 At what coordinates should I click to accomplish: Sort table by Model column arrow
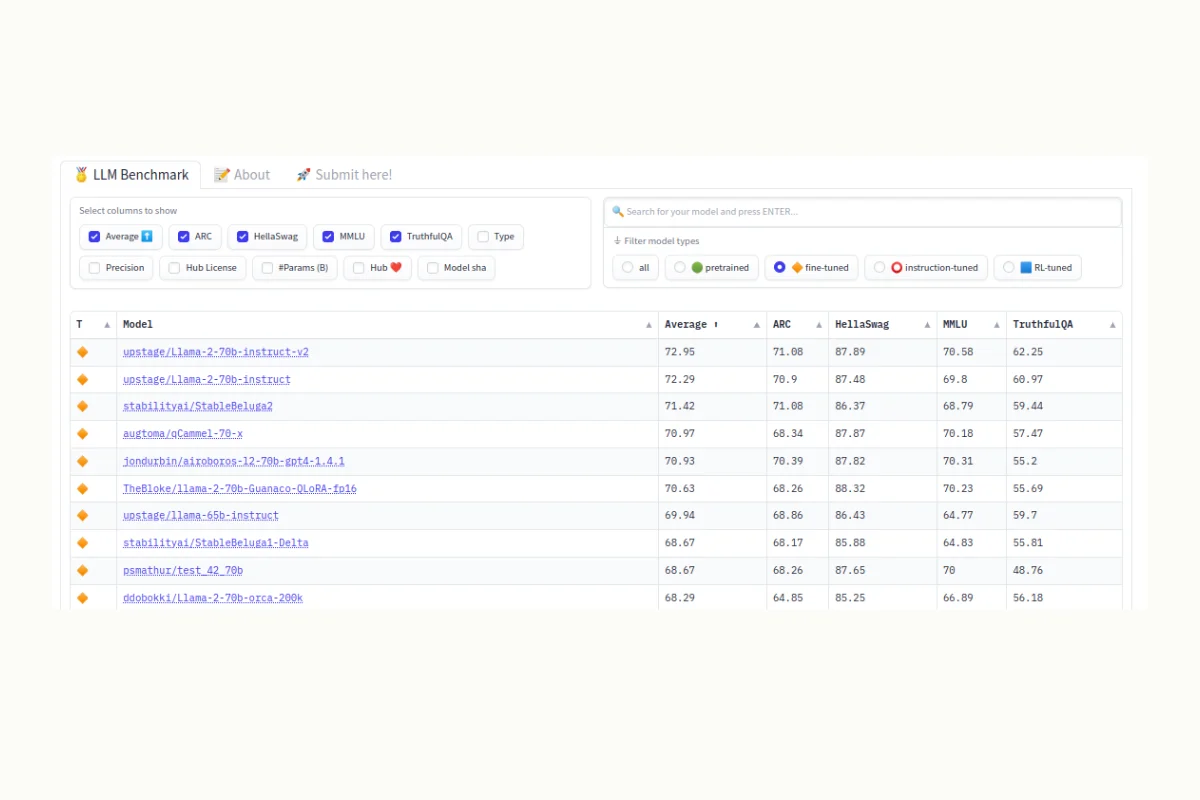coord(649,325)
